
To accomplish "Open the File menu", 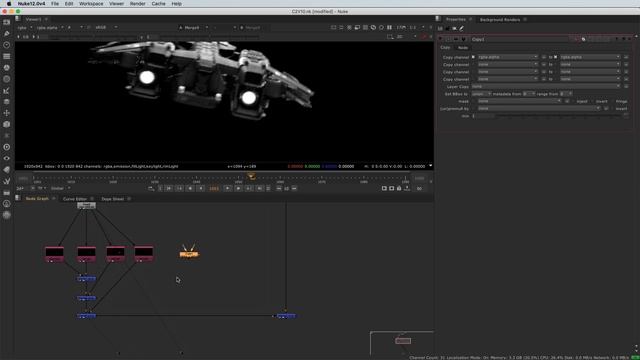I will (x=55, y=4).
